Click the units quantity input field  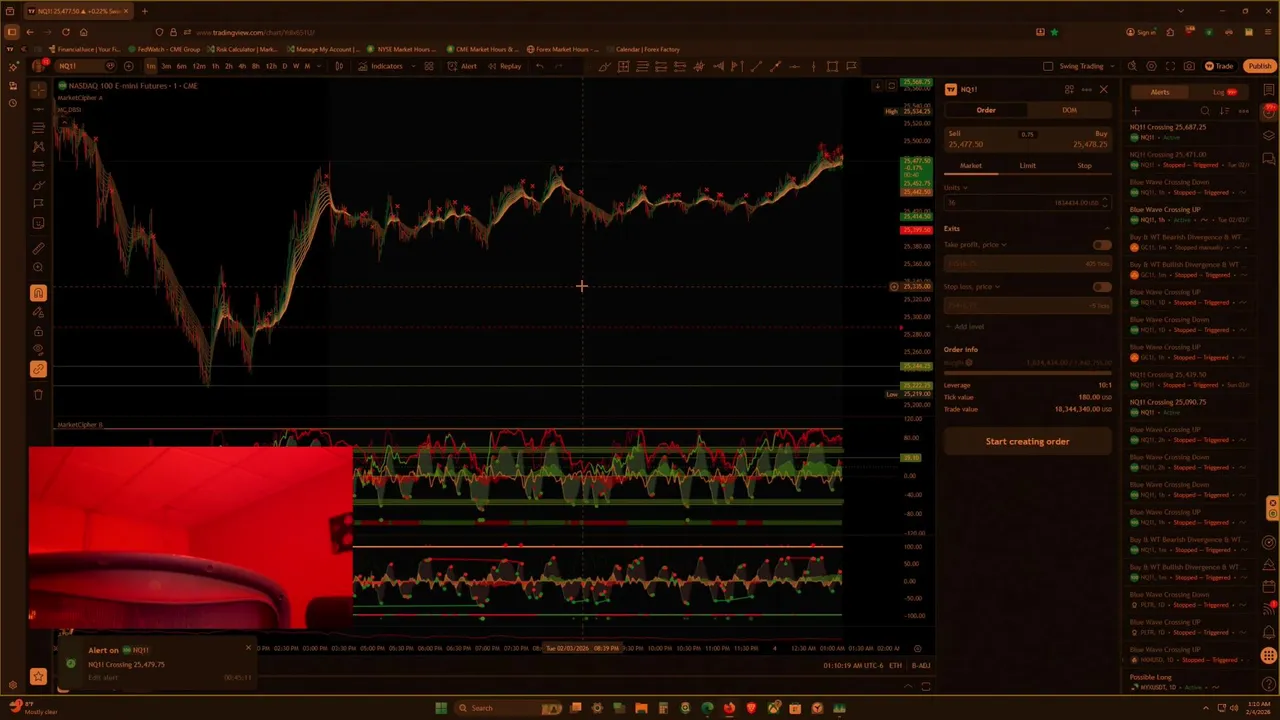(1027, 203)
